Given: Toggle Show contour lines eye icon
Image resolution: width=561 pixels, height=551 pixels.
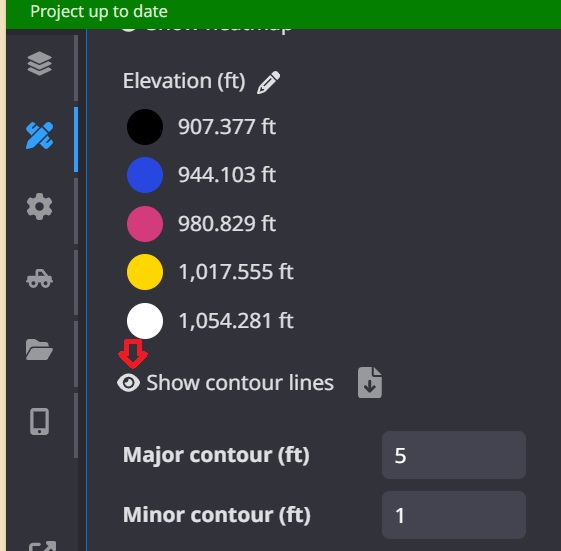Looking at the screenshot, I should (128, 383).
